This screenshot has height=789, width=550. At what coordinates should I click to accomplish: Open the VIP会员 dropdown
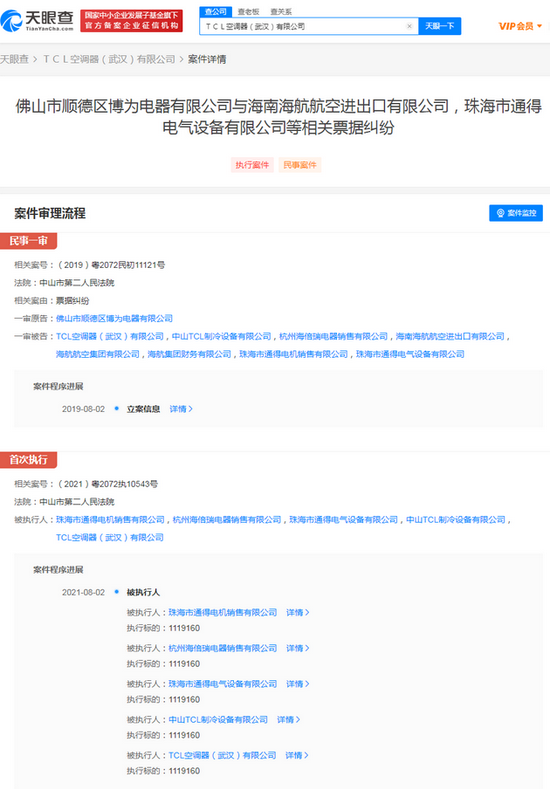click(x=520, y=26)
